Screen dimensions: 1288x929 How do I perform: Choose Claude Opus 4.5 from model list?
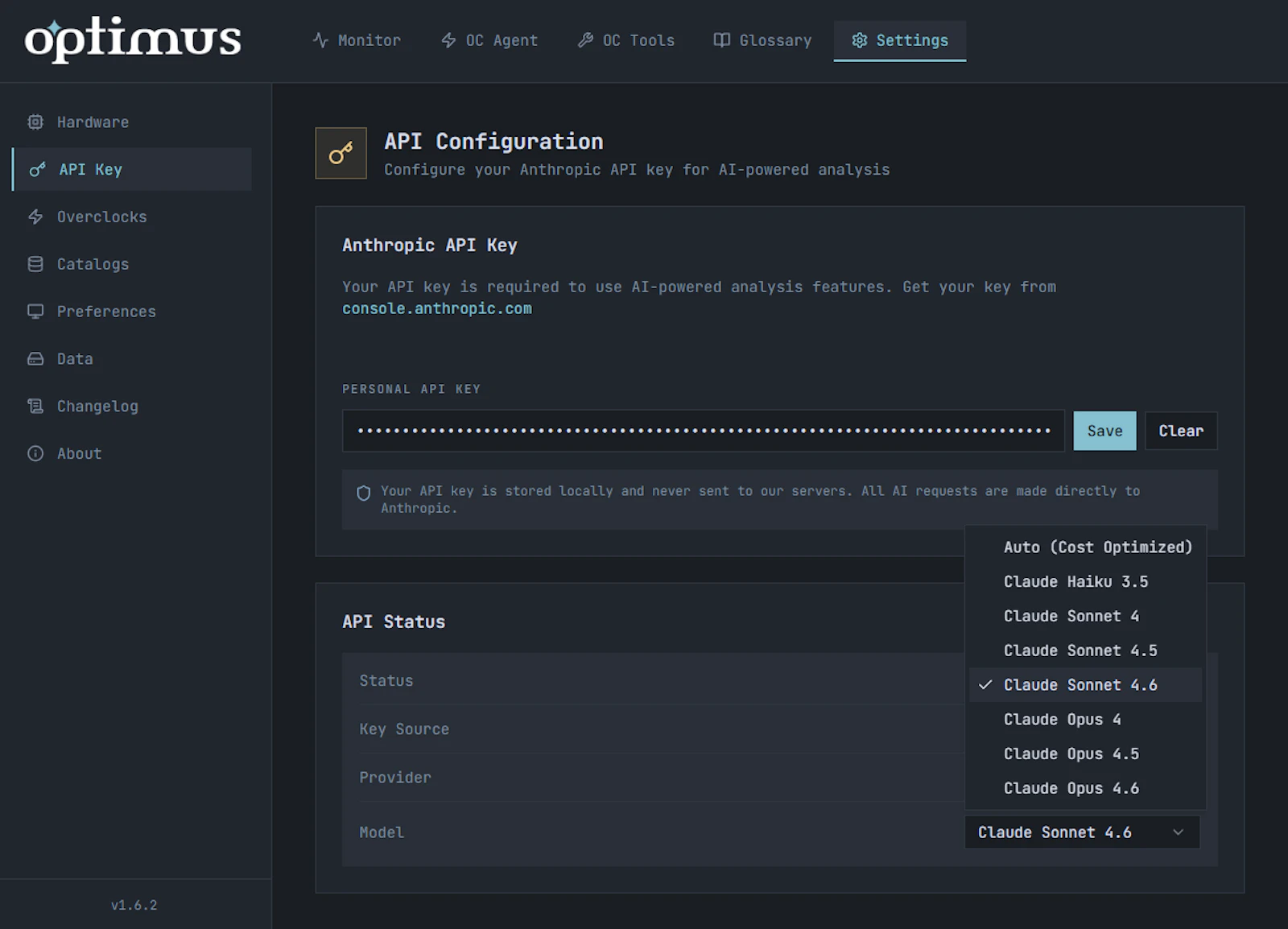click(1085, 754)
